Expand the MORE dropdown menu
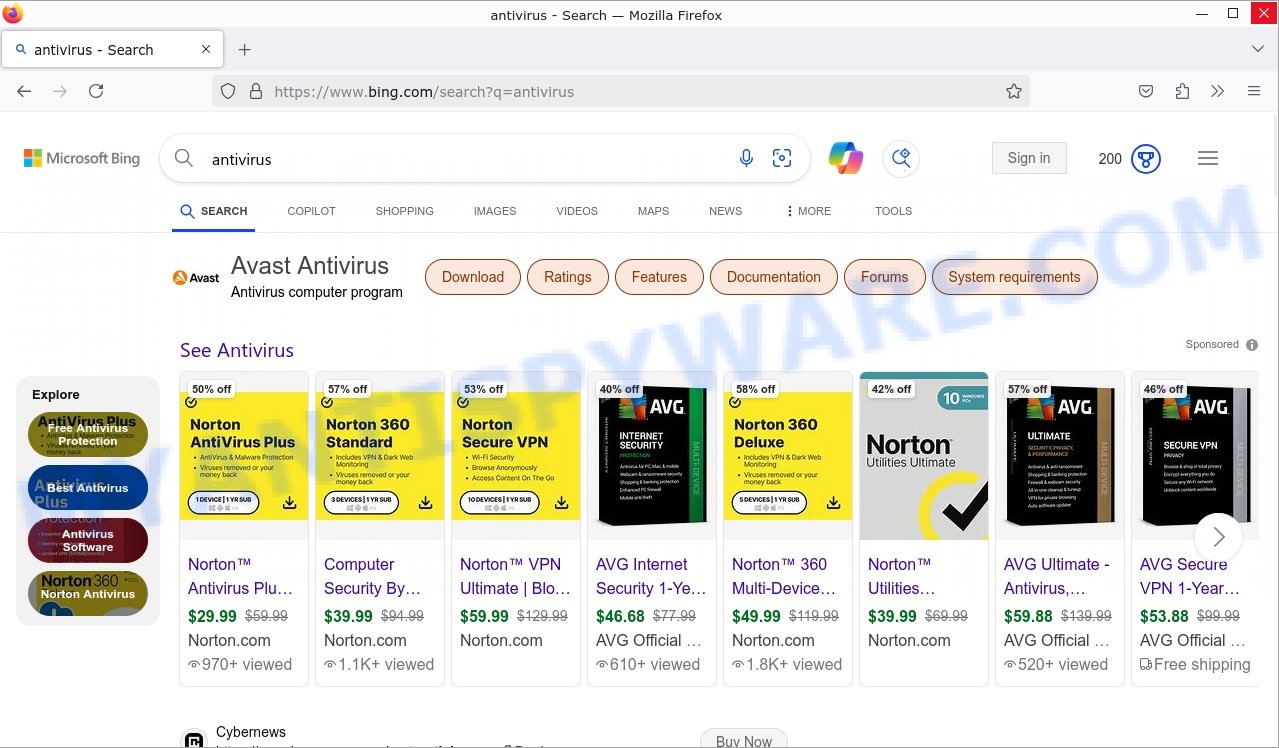Screen dimensions: 1279x748 pos(808,211)
